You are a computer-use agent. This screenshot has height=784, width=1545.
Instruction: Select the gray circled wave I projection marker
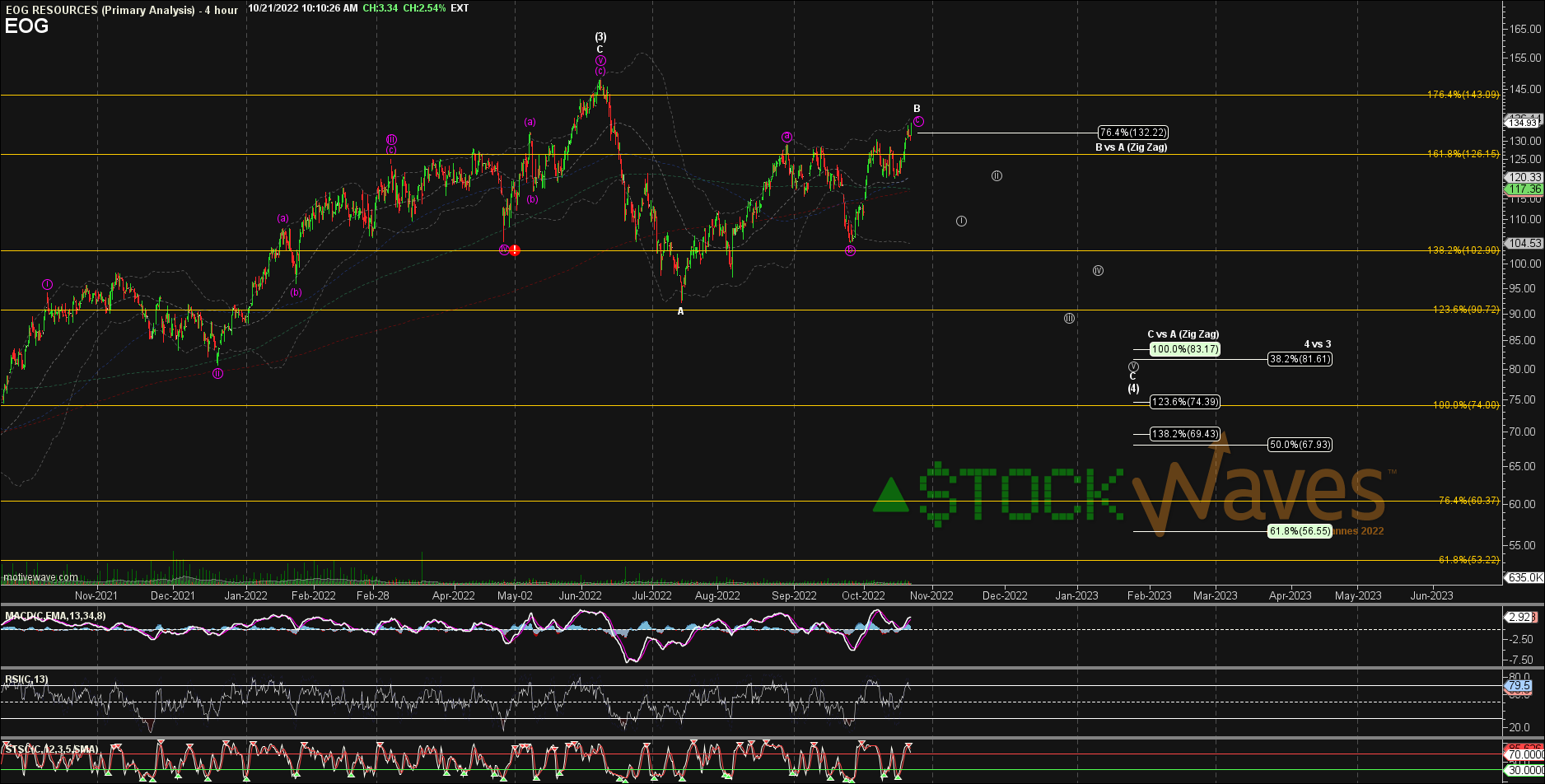(961, 221)
